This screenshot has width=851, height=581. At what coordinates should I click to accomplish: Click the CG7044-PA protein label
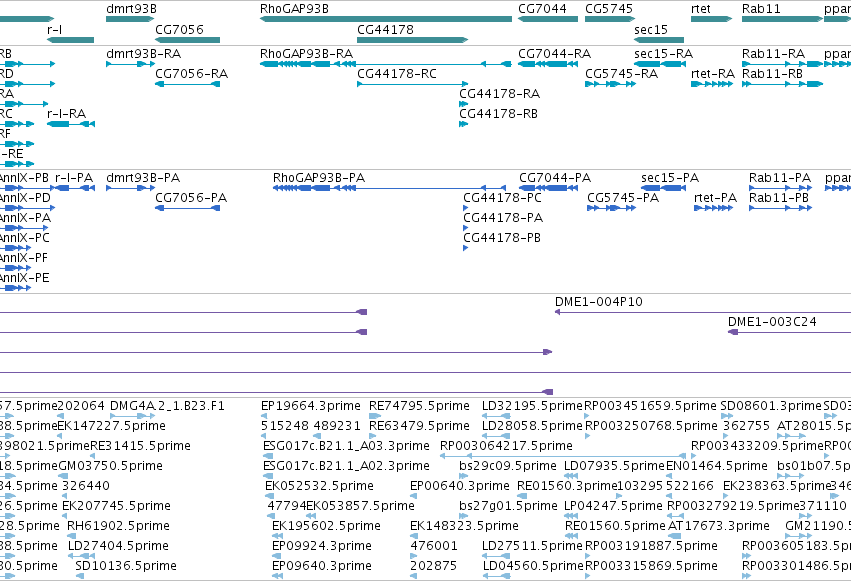click(555, 178)
